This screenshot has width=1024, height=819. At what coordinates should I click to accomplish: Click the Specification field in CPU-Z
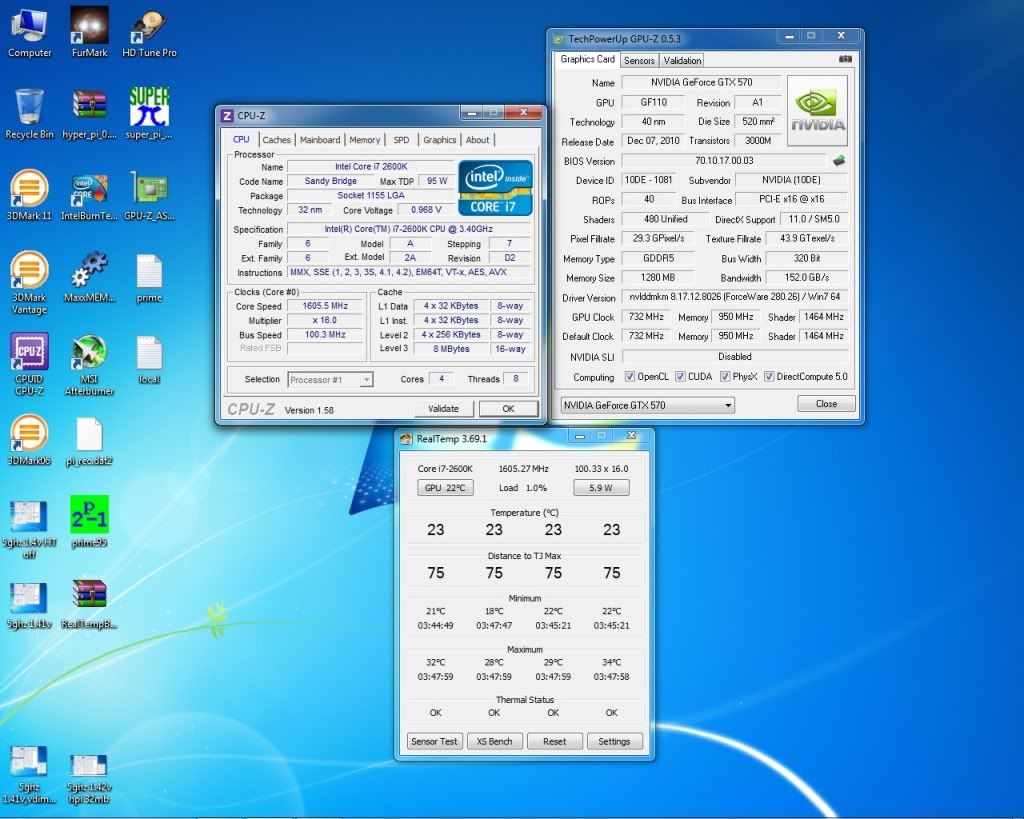(x=408, y=229)
